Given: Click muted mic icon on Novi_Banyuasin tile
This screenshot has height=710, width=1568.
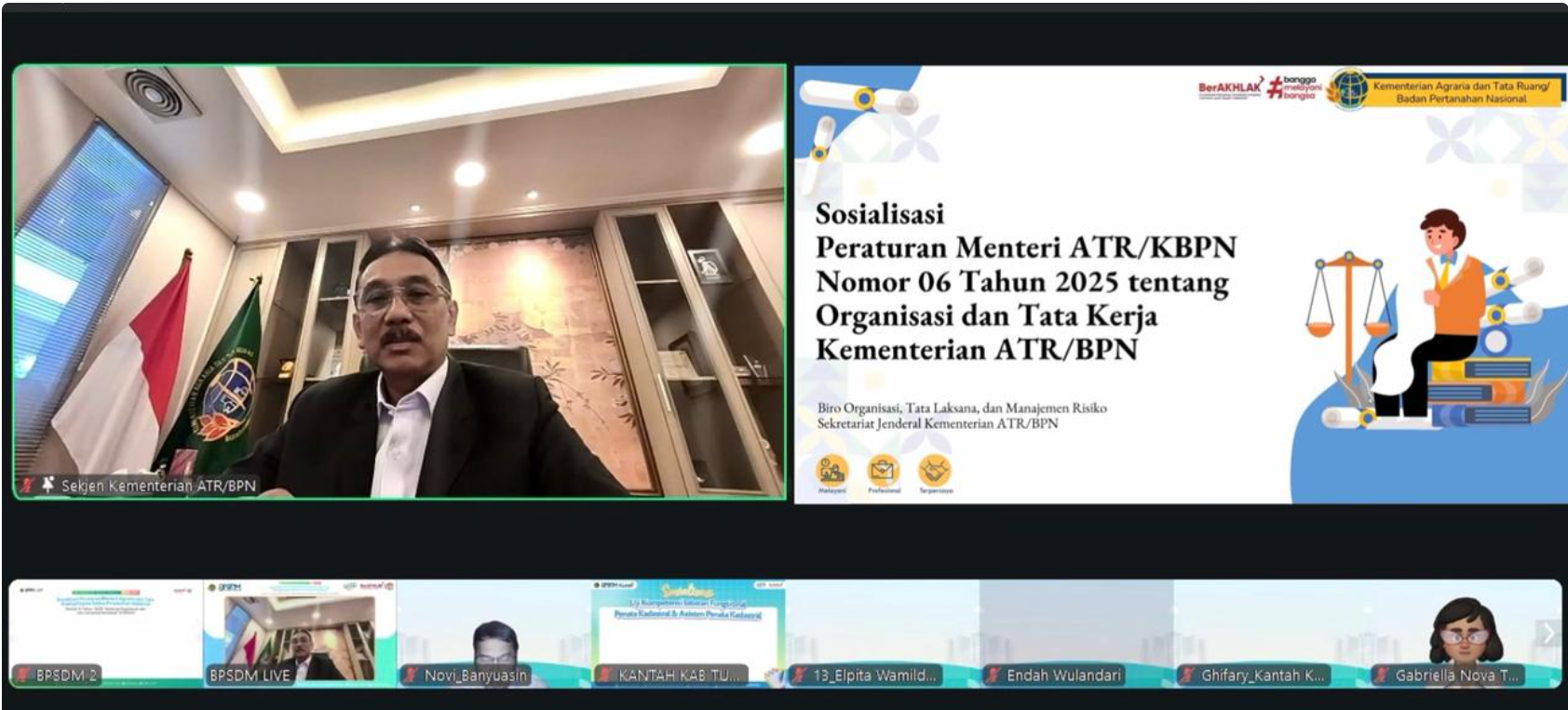Looking at the screenshot, I should (411, 675).
